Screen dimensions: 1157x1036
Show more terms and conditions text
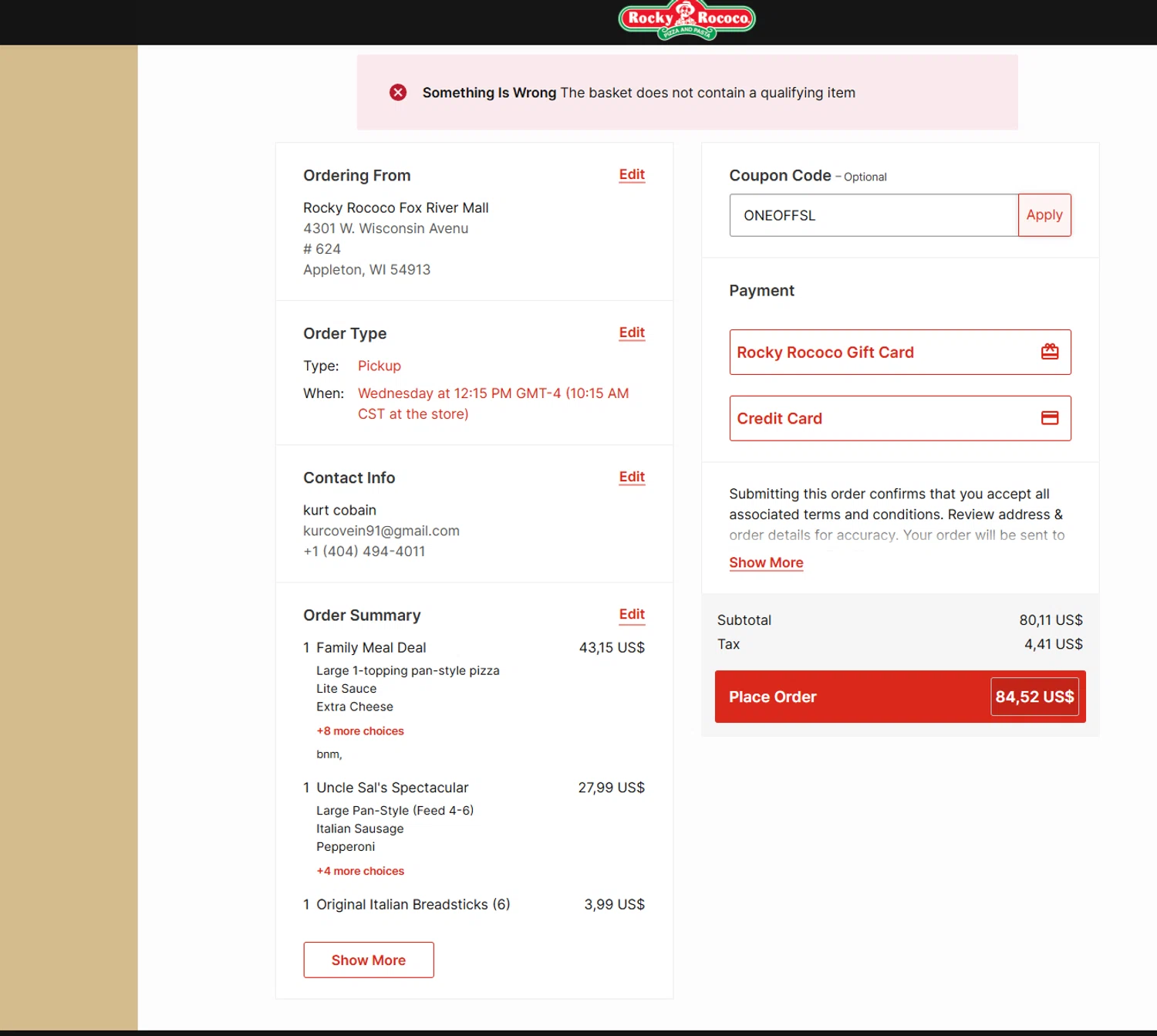pos(766,562)
